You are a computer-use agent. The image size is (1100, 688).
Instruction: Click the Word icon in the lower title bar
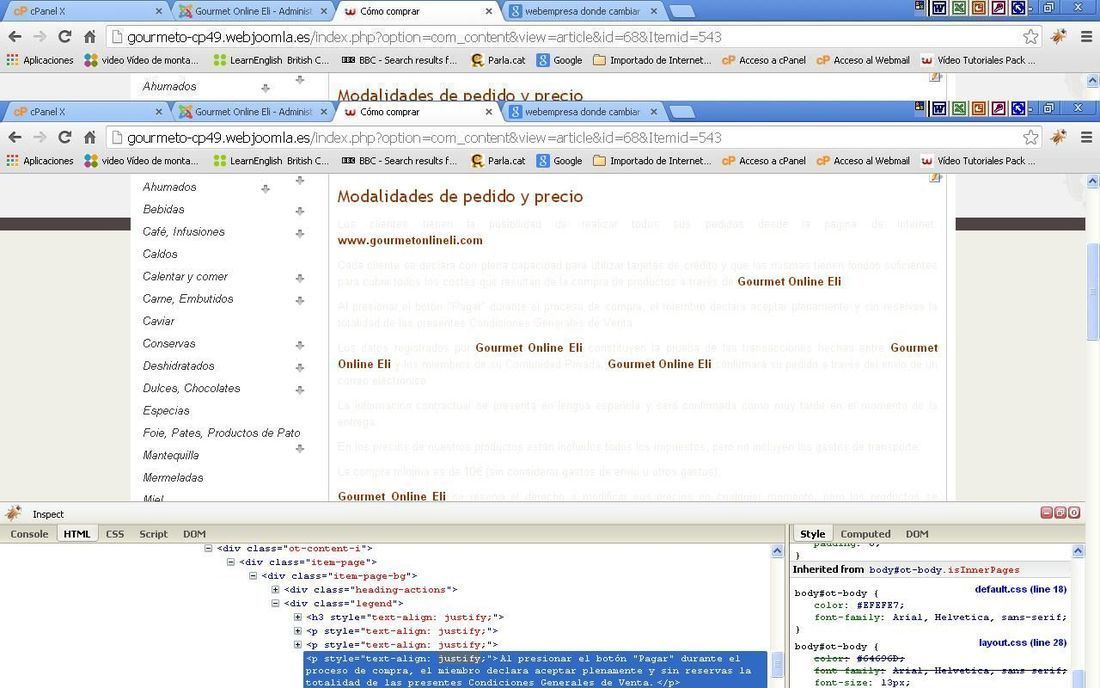(939, 109)
